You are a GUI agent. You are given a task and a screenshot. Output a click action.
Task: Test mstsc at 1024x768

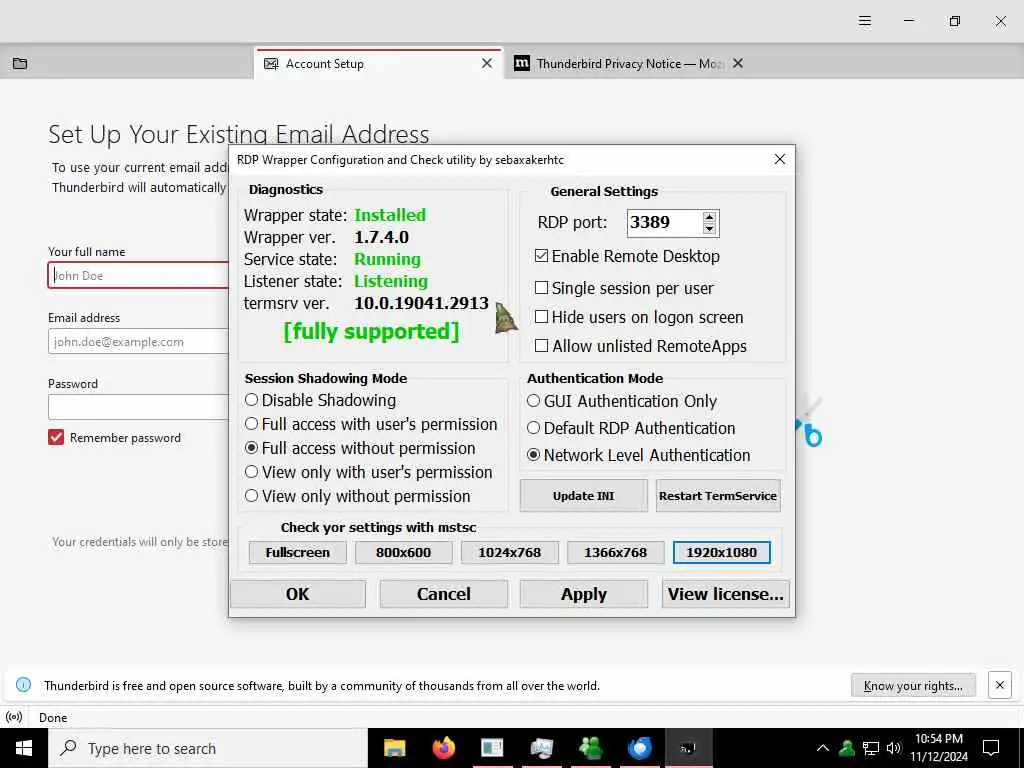(x=509, y=552)
